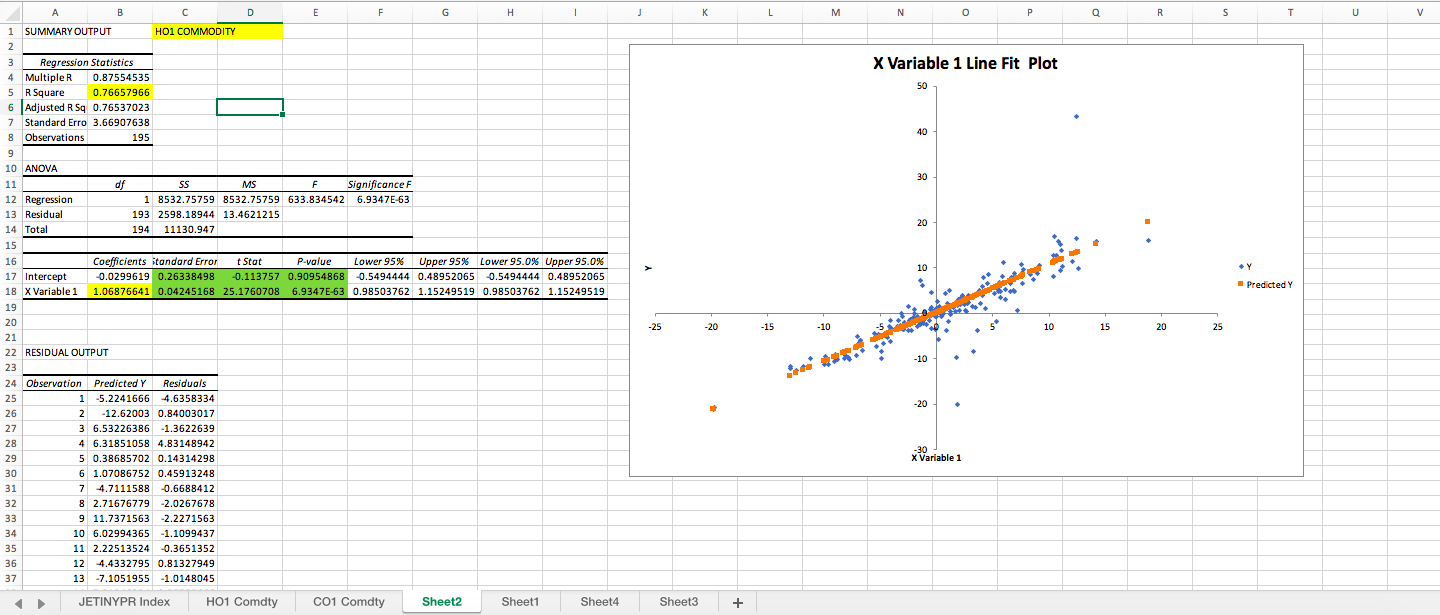The width and height of the screenshot is (1440, 615).
Task: Open the CO1 Comdty sheet
Action: (348, 601)
